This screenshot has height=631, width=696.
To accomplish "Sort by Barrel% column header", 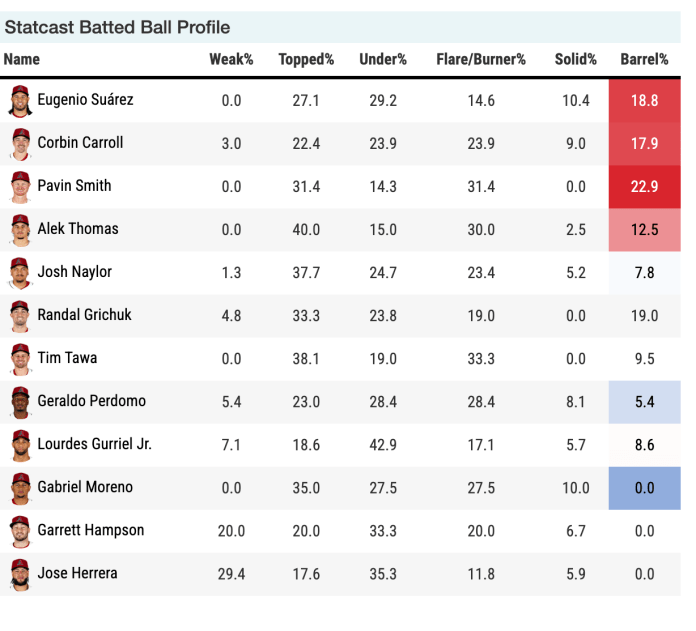I will coord(644,59).
